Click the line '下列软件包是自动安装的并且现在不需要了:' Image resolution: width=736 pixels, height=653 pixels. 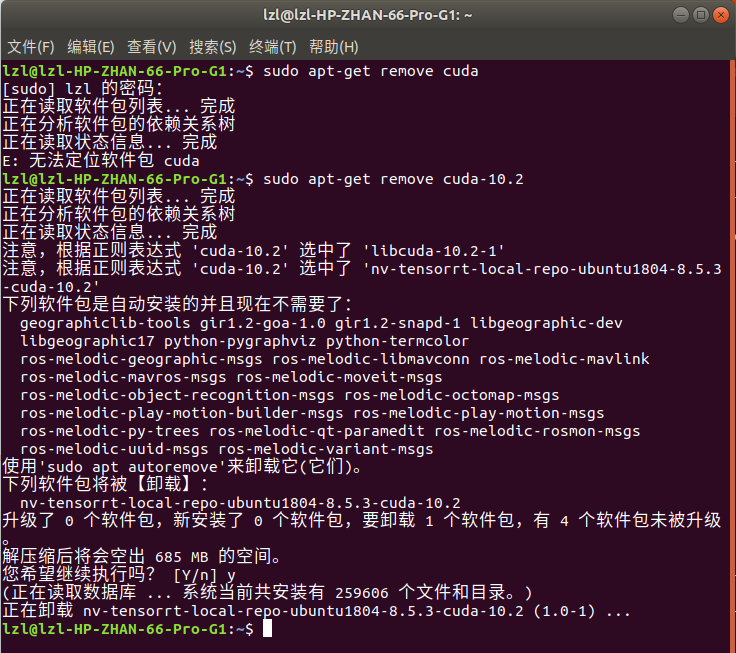[x=177, y=305]
